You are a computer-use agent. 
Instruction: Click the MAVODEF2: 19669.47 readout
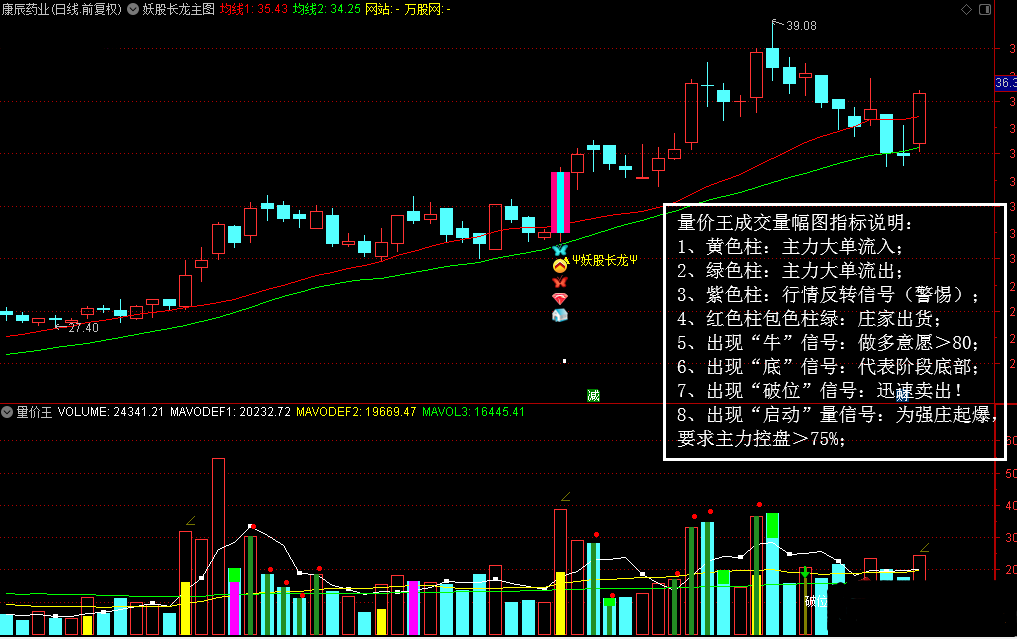click(x=356, y=412)
